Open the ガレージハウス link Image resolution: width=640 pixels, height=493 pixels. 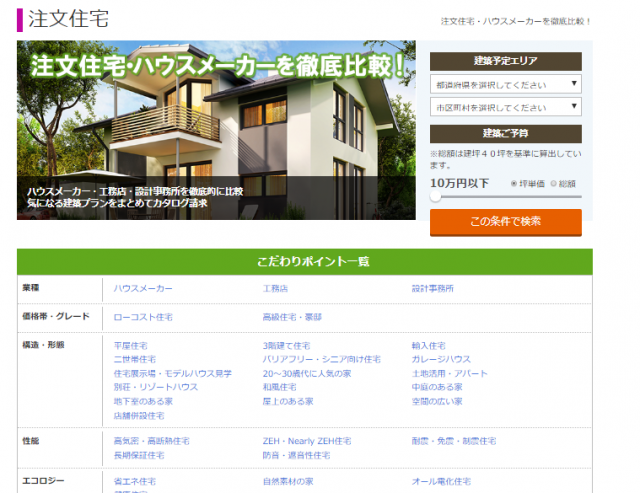pyautogui.click(x=441, y=359)
